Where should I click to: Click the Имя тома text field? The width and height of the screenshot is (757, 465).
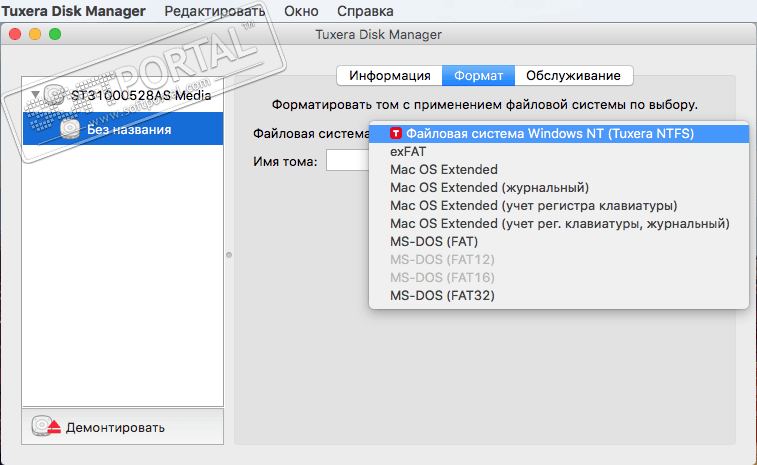[348, 160]
